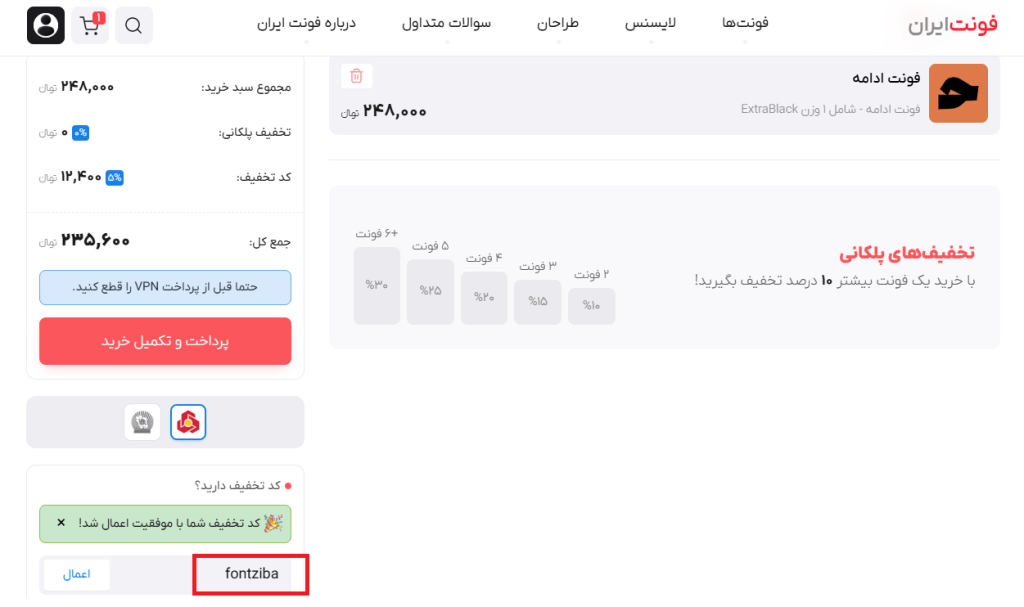Open the سوالات متداول menu item
Viewport: 1024px width, 607px height.
[446, 22]
